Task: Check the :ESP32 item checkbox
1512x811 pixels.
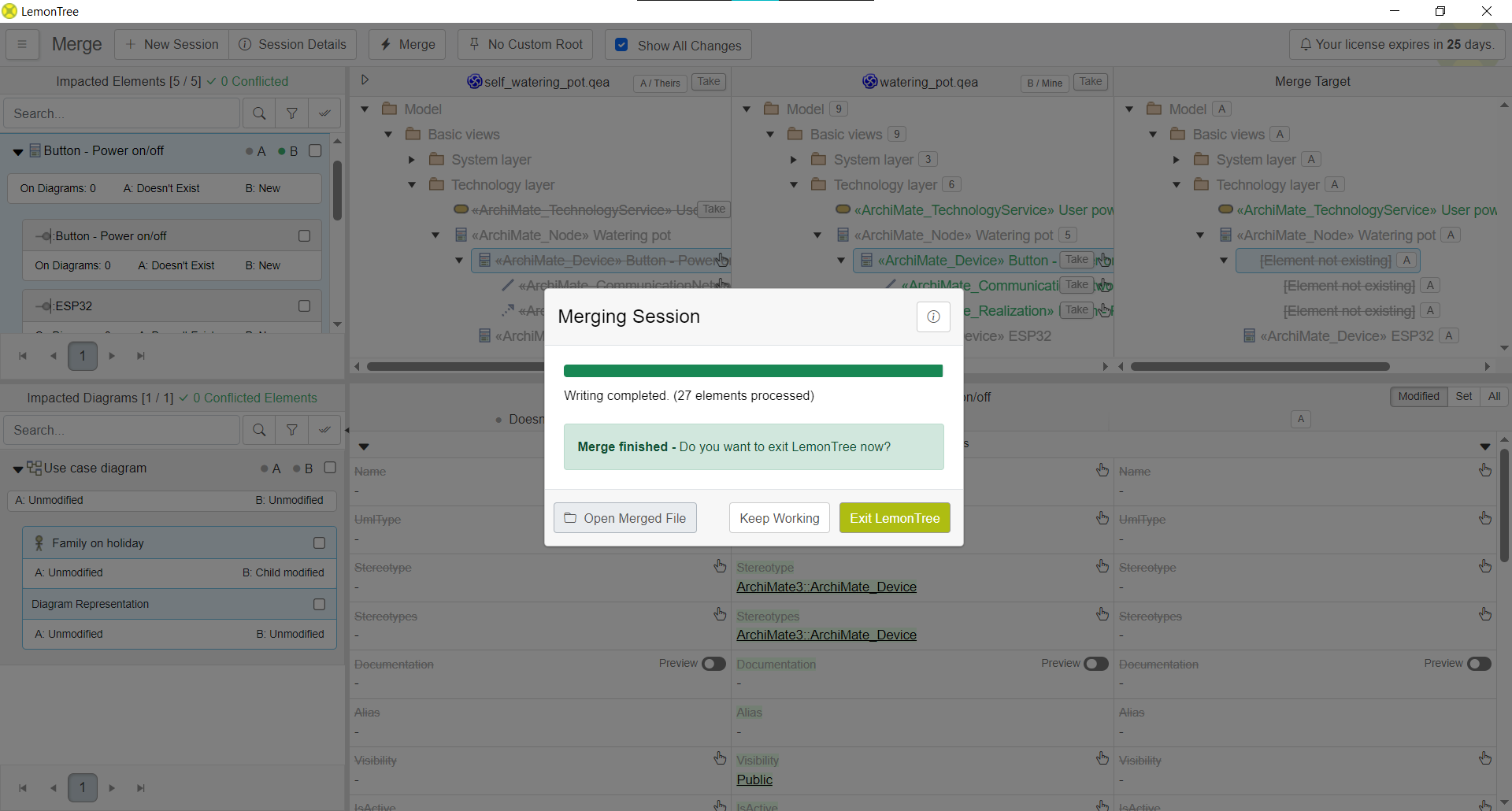Action: 304,306
